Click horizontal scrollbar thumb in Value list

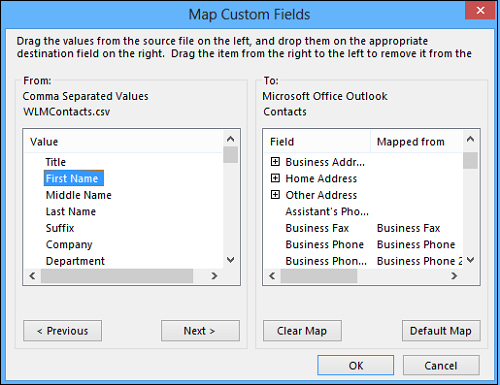click(117, 276)
